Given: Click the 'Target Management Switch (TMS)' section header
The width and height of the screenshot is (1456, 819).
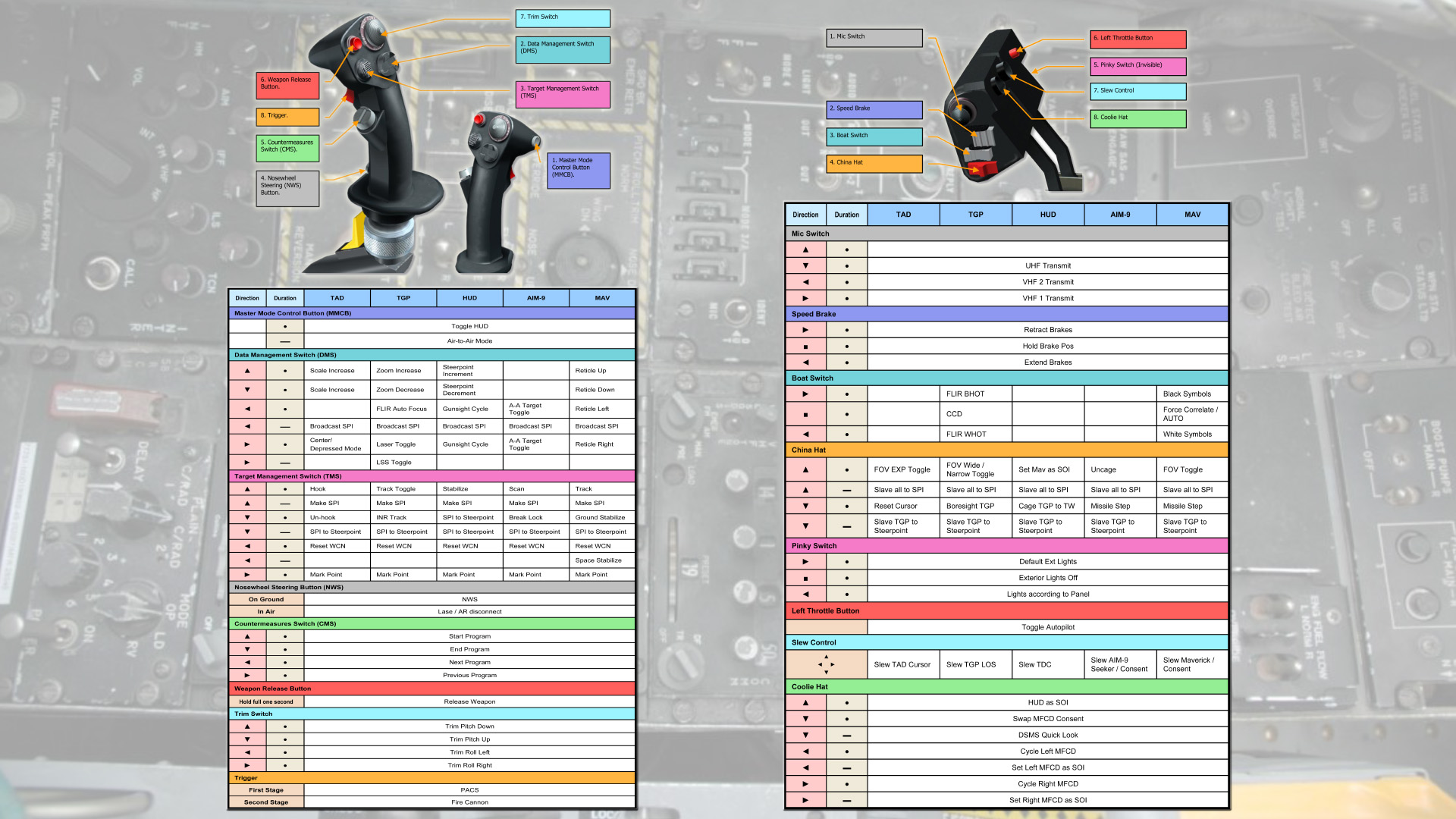Looking at the screenshot, I should click(x=432, y=476).
